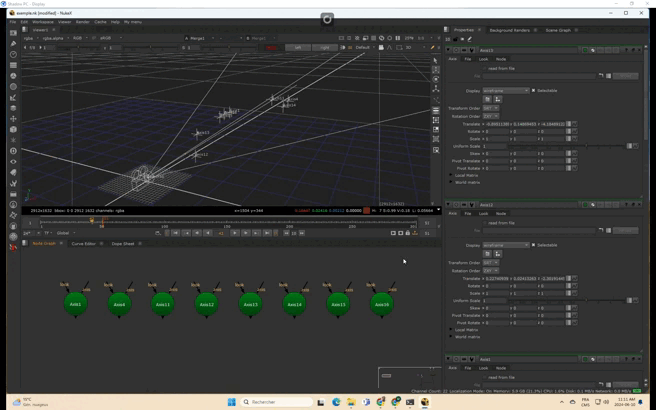This screenshot has height=410, width=656.
Task: Open Rotation Order dropdown in Axis12
Action: coord(490,271)
